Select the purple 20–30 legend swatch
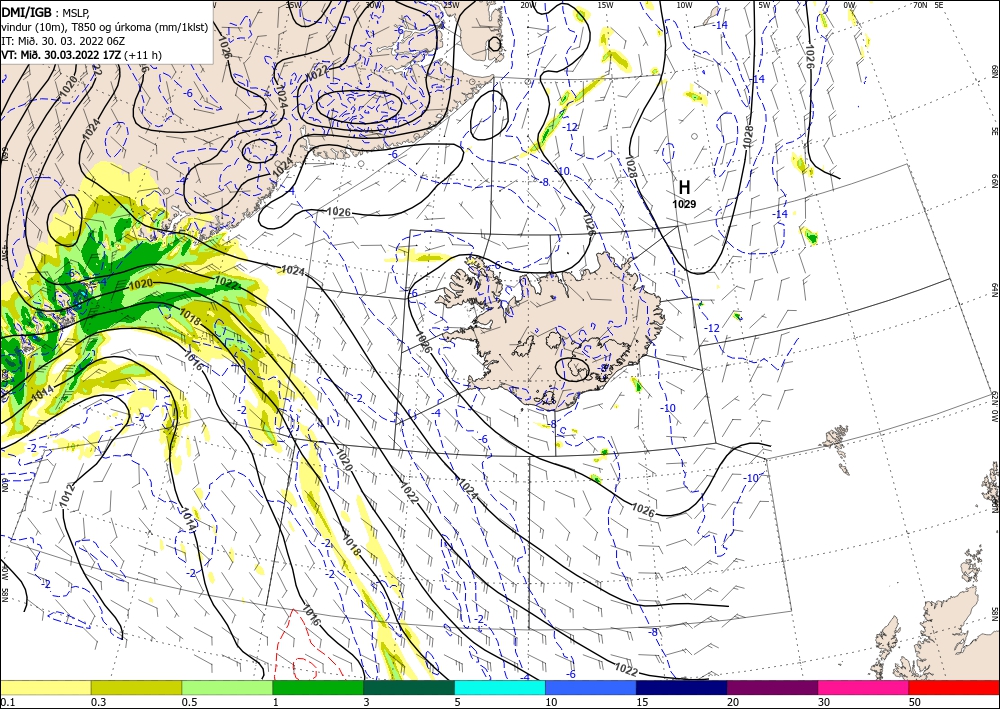 coord(772,687)
